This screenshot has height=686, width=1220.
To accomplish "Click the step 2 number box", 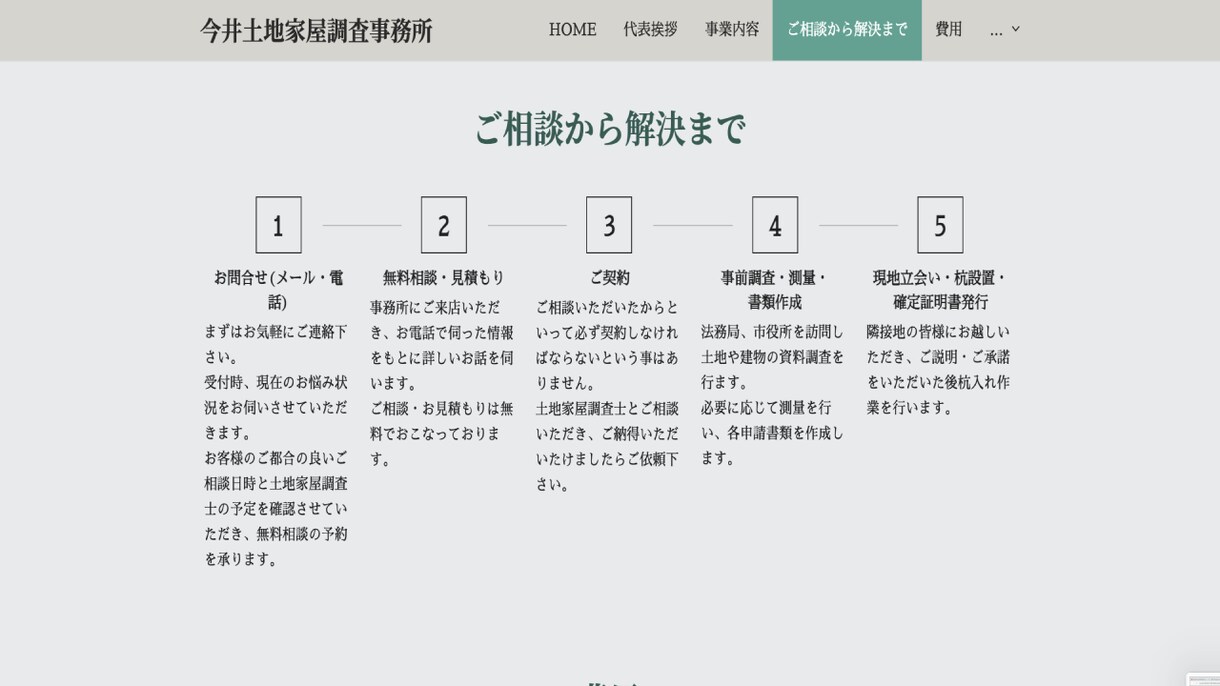I will pos(444,225).
